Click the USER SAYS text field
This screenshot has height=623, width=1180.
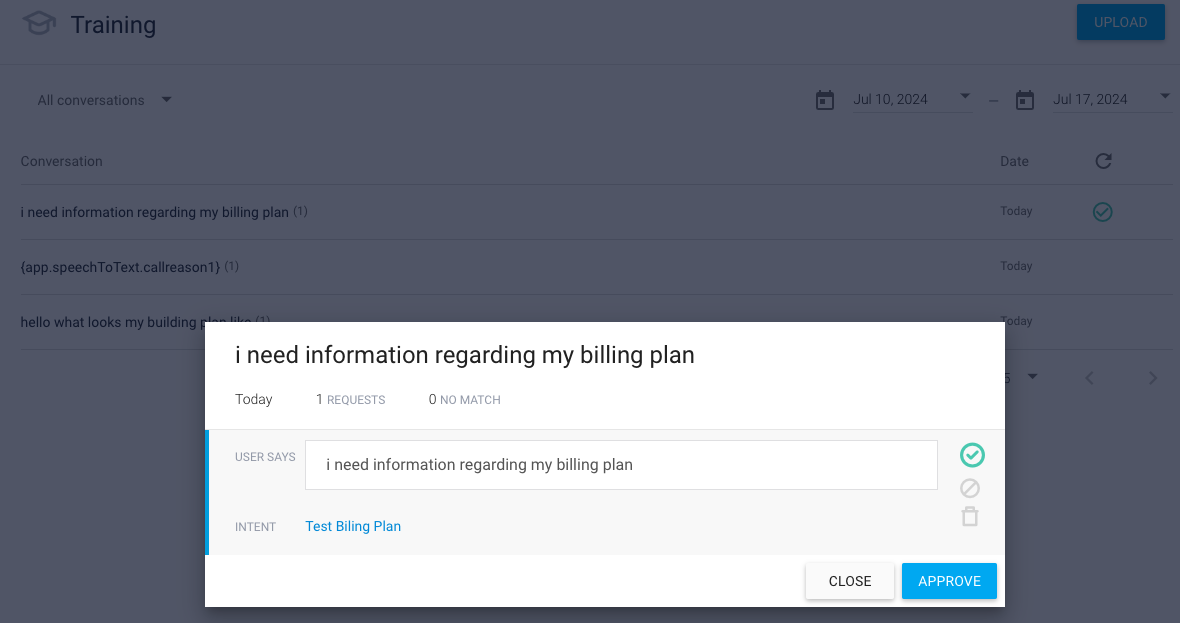621,465
